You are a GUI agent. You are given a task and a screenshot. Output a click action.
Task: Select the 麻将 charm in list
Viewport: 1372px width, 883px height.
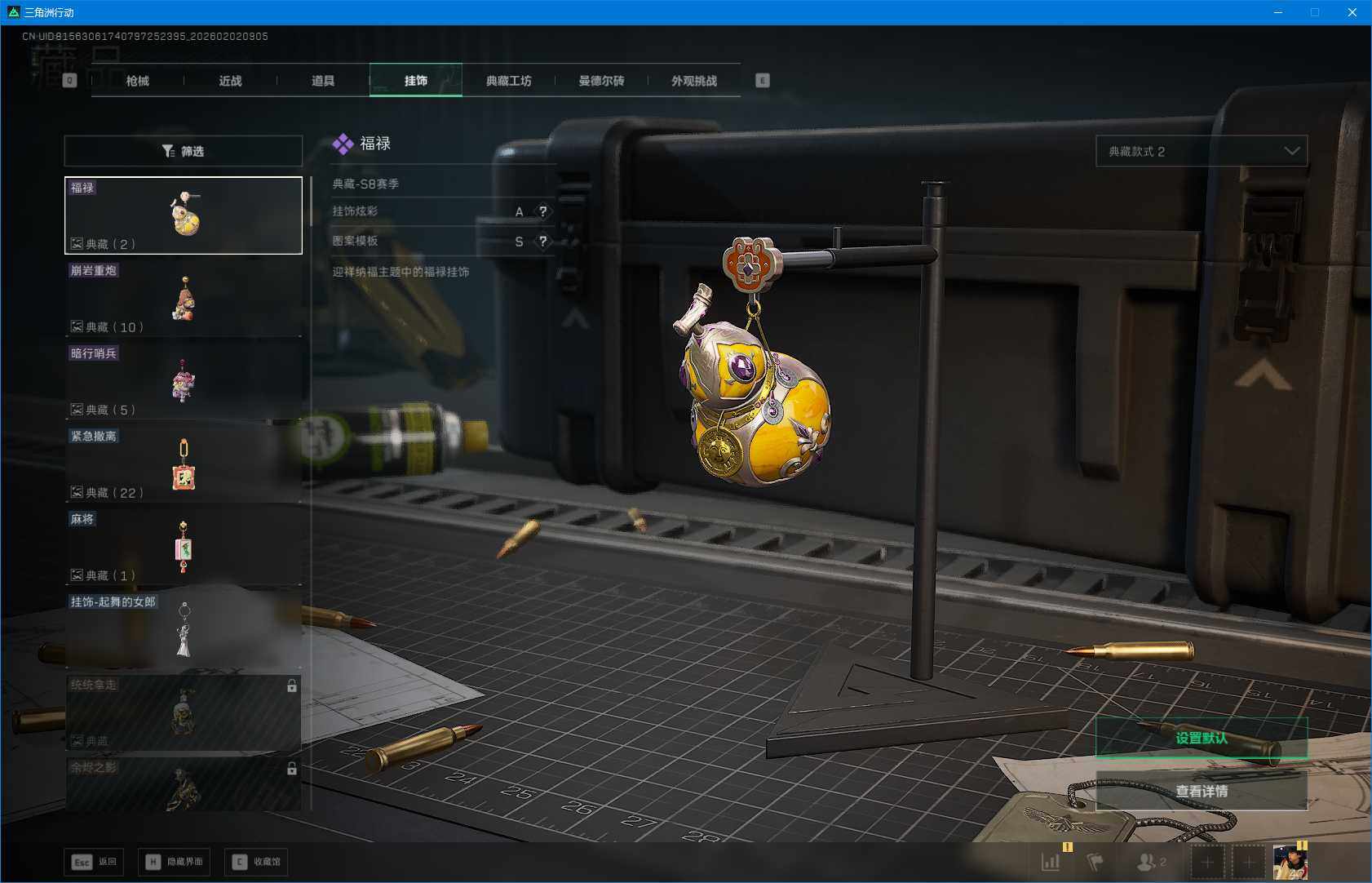[x=183, y=547]
